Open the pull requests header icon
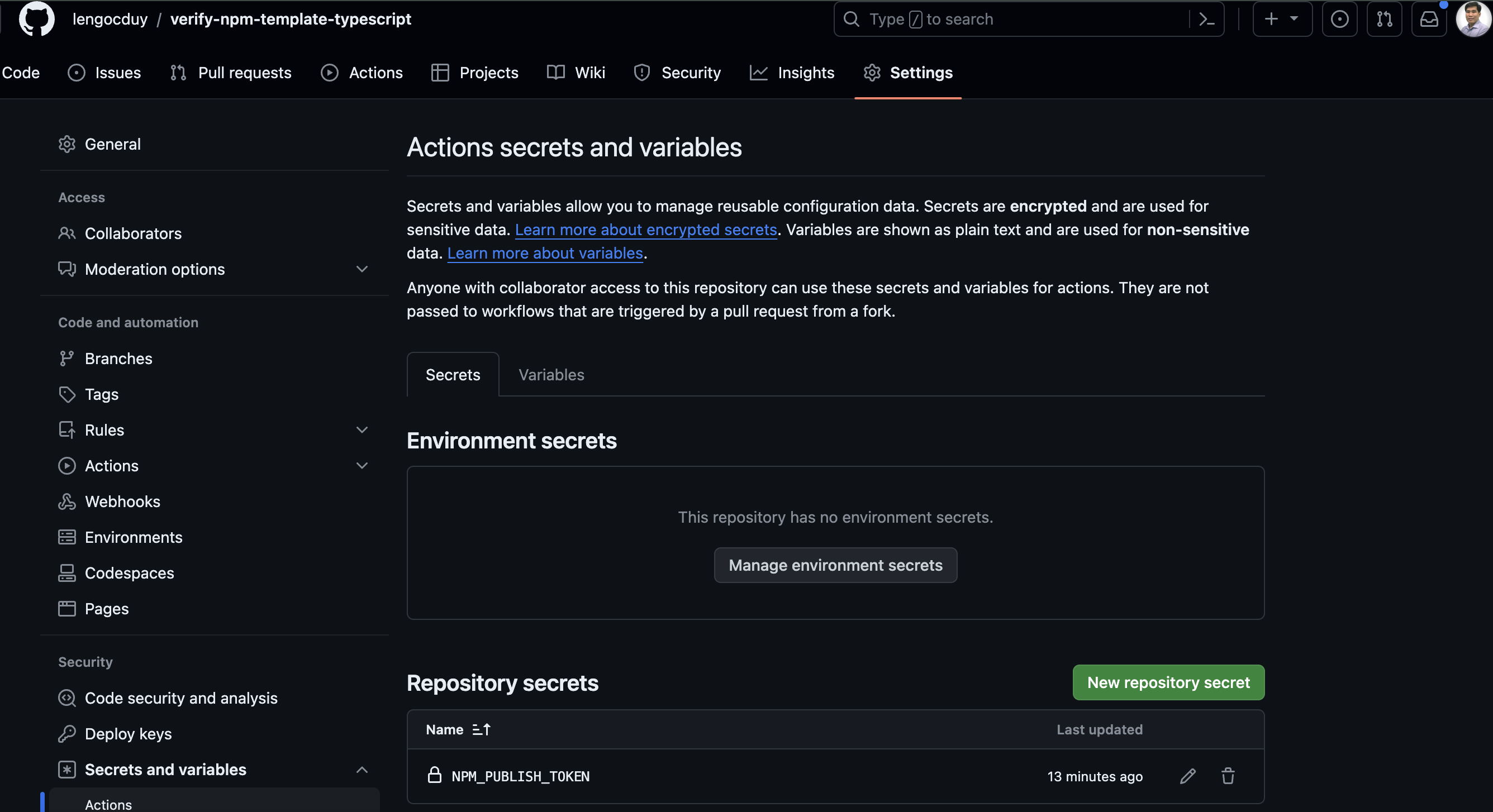Viewport: 1493px width, 812px height. coord(1384,19)
